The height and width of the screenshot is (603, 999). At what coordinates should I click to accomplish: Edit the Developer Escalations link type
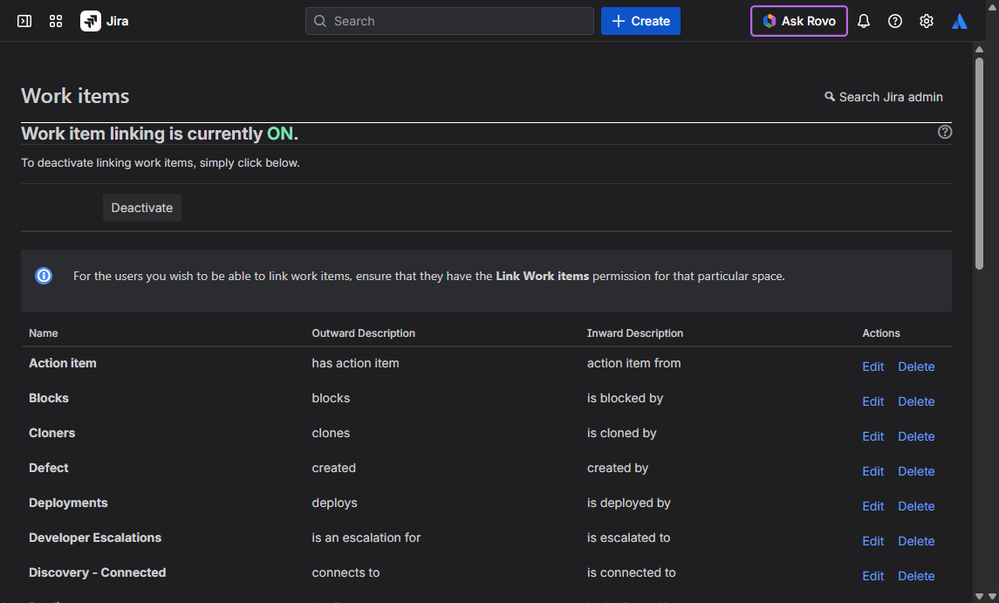873,541
